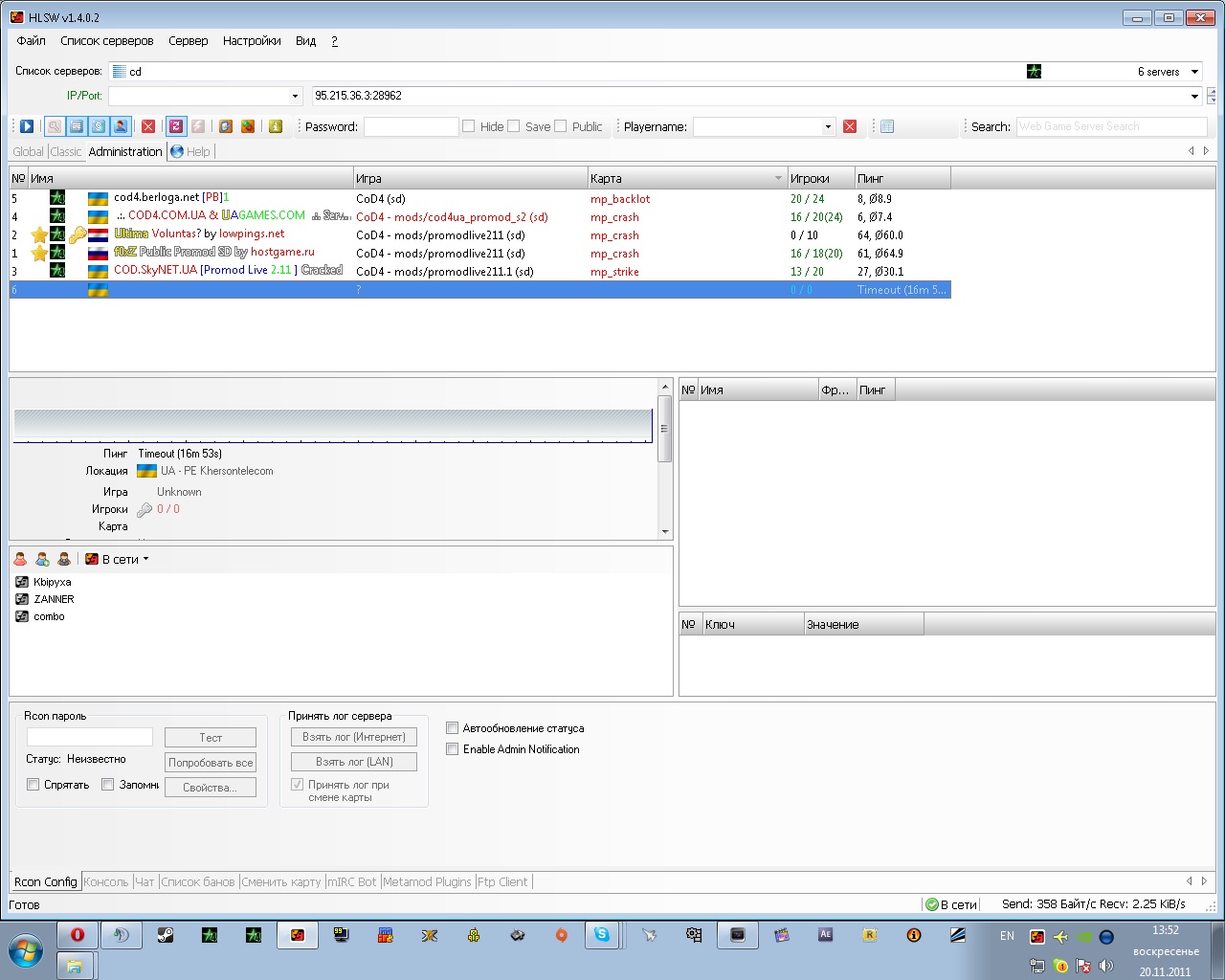Click into the Password input field
1225x980 pixels.
pyautogui.click(x=412, y=126)
